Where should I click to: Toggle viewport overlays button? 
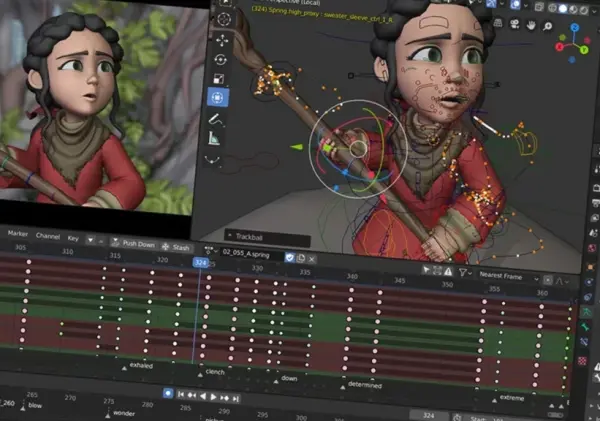point(515,4)
